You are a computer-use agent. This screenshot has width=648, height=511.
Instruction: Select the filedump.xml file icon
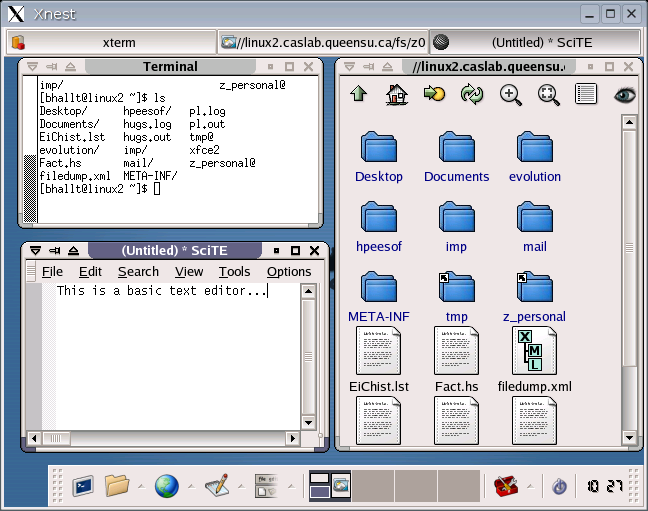tap(534, 352)
